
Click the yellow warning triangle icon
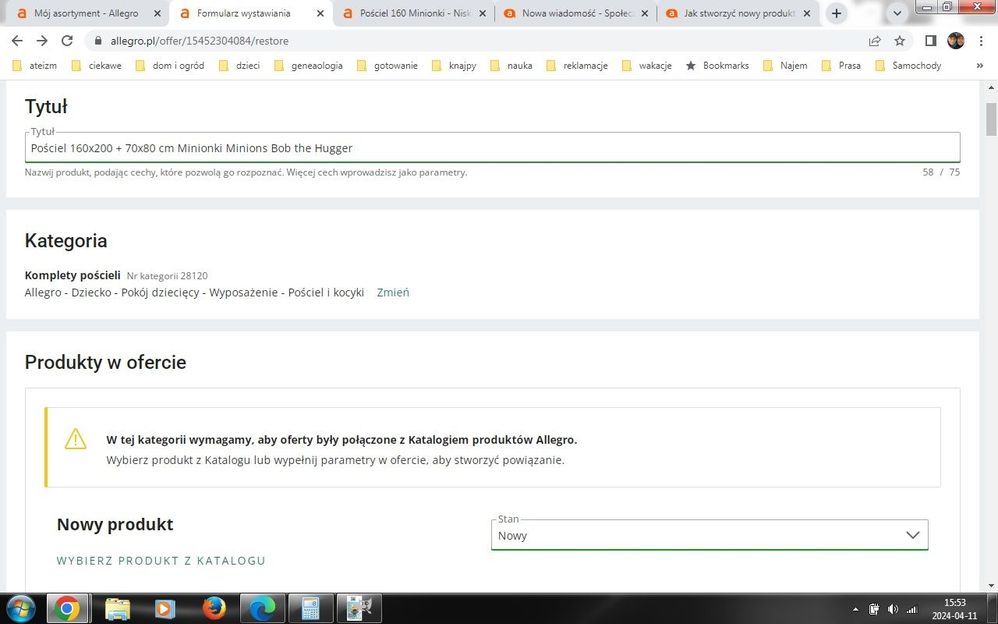coord(75,439)
